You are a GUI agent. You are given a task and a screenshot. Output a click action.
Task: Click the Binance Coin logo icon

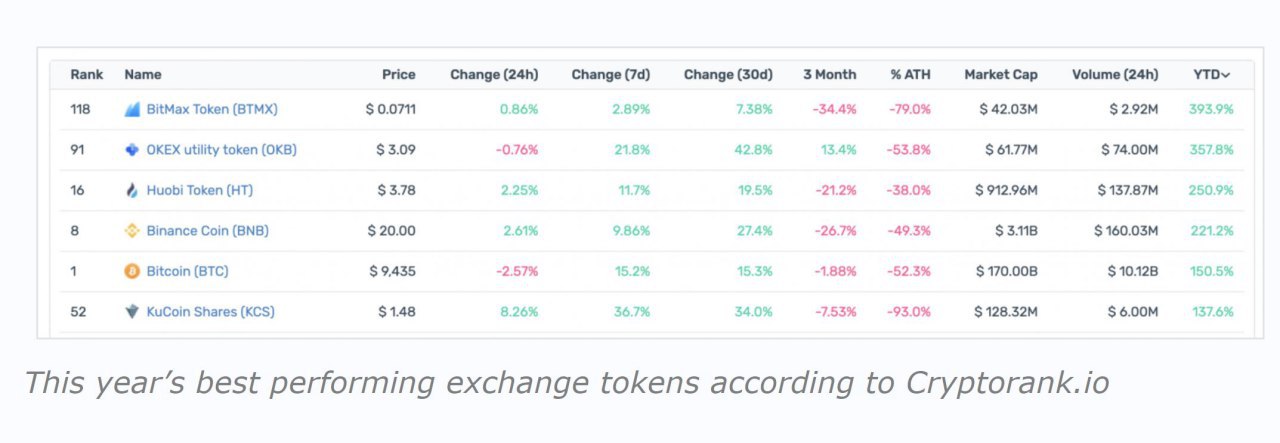coord(132,231)
